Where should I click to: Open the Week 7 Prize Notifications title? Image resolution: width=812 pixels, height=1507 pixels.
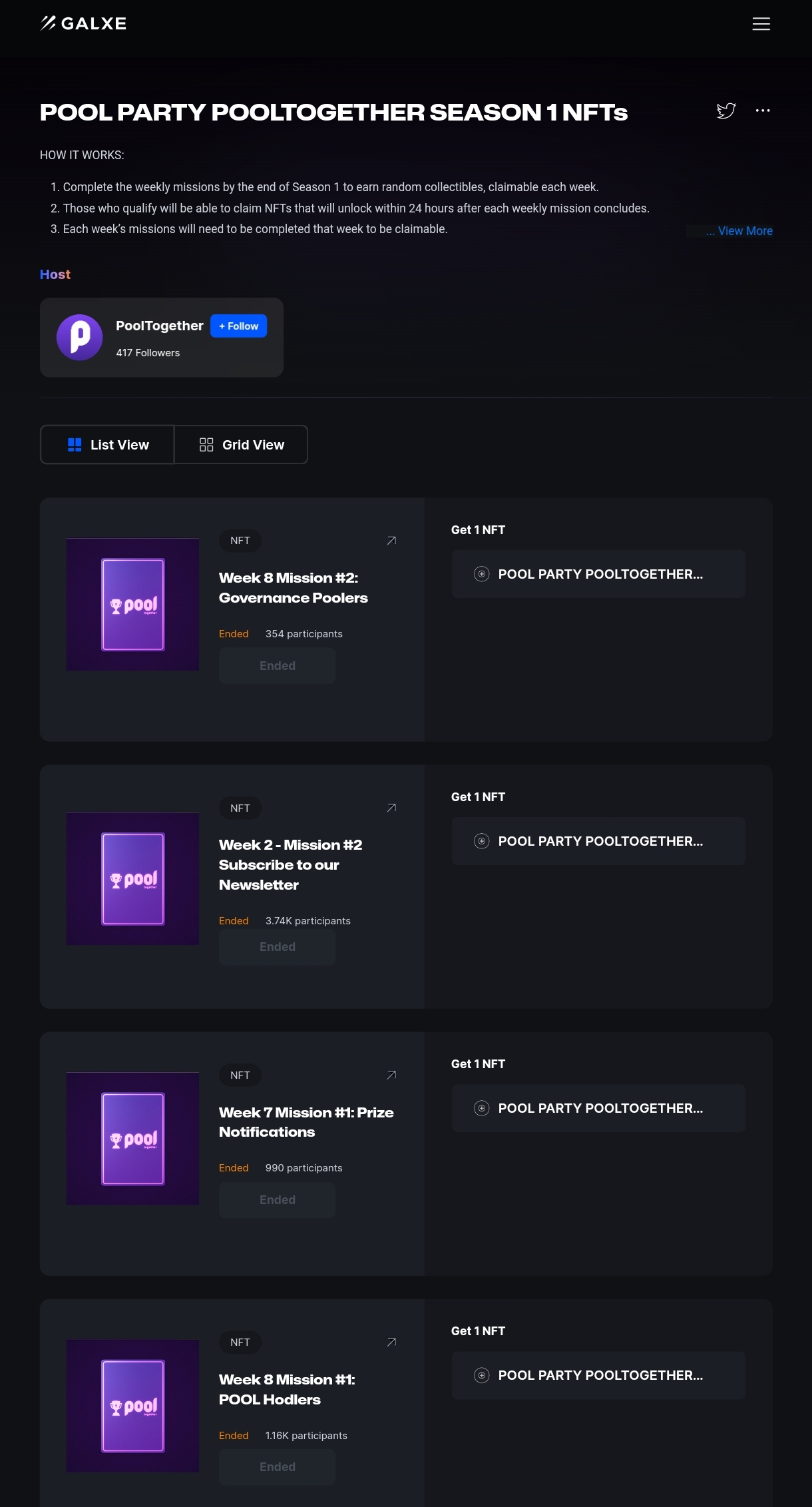pos(306,1122)
